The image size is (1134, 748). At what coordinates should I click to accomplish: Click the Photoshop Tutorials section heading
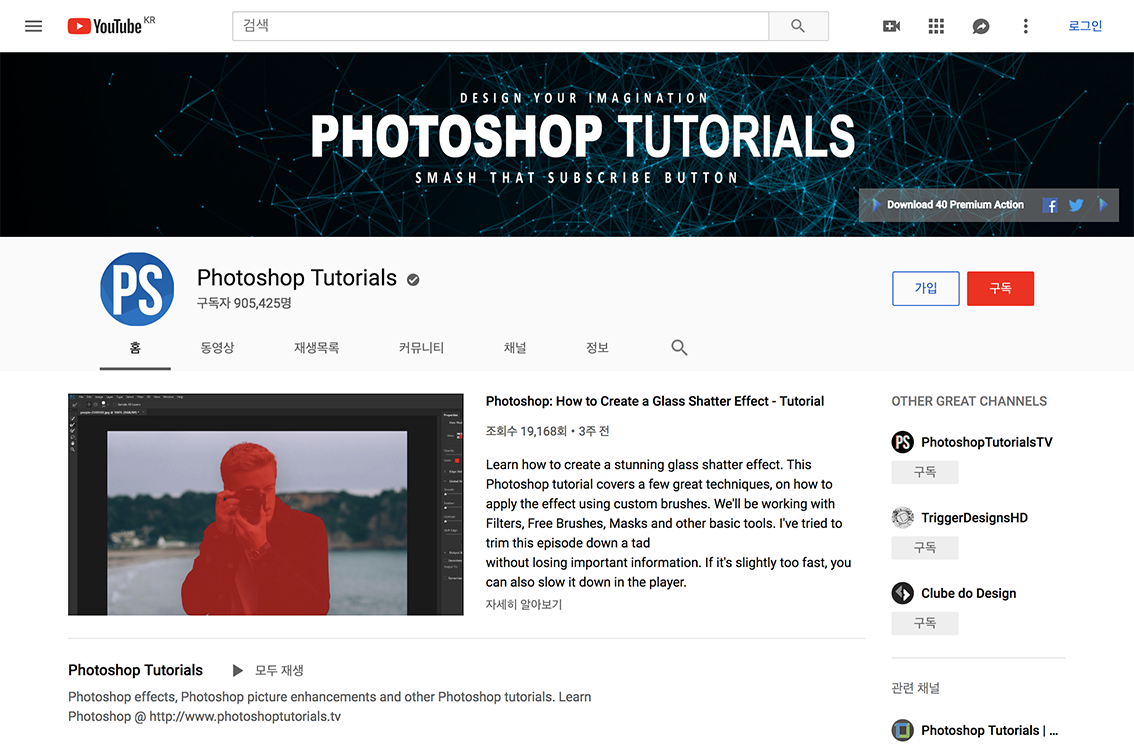[135, 671]
